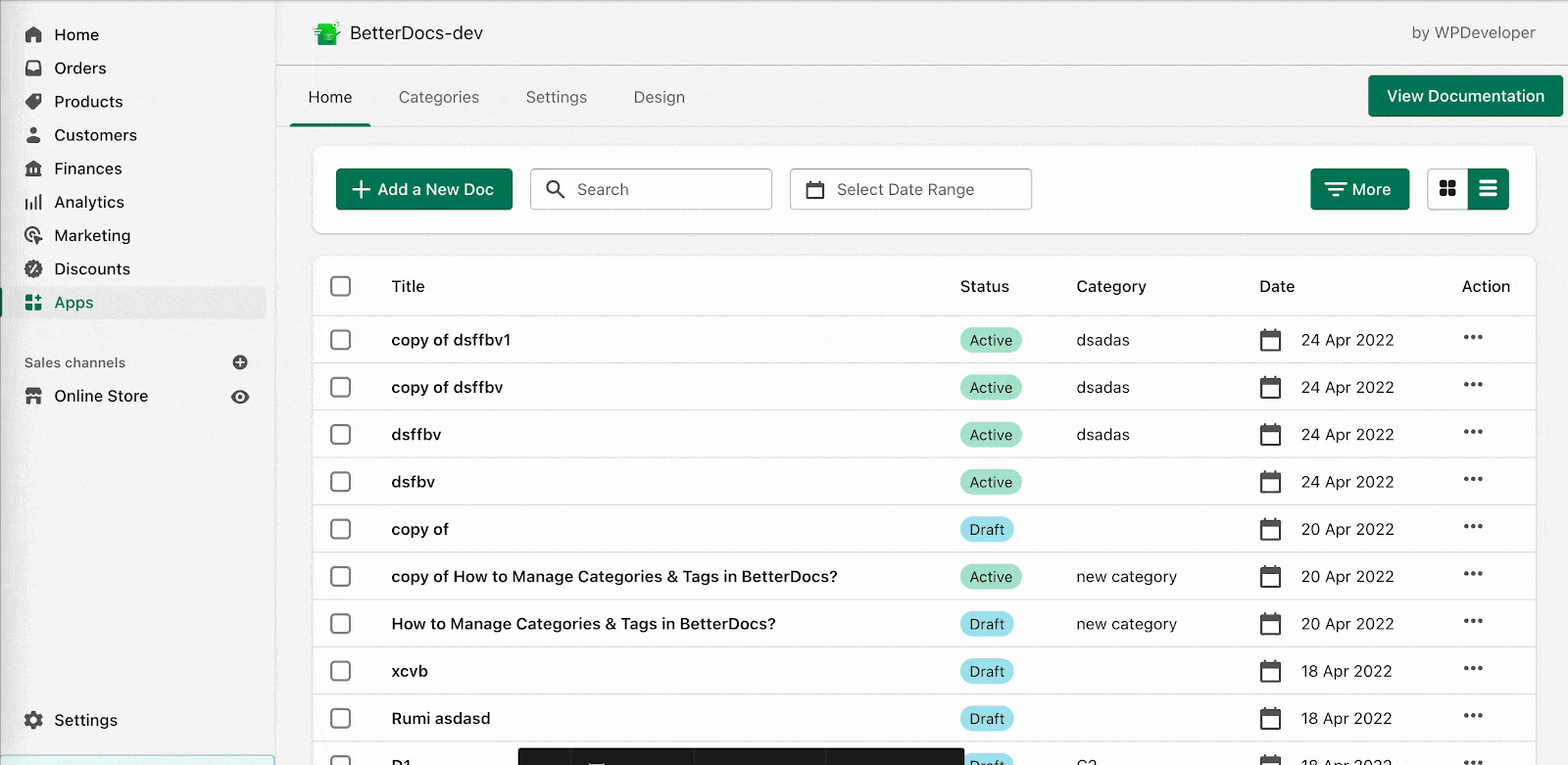
Task: Open action menu for copy of dsffbv
Action: tap(1473, 384)
